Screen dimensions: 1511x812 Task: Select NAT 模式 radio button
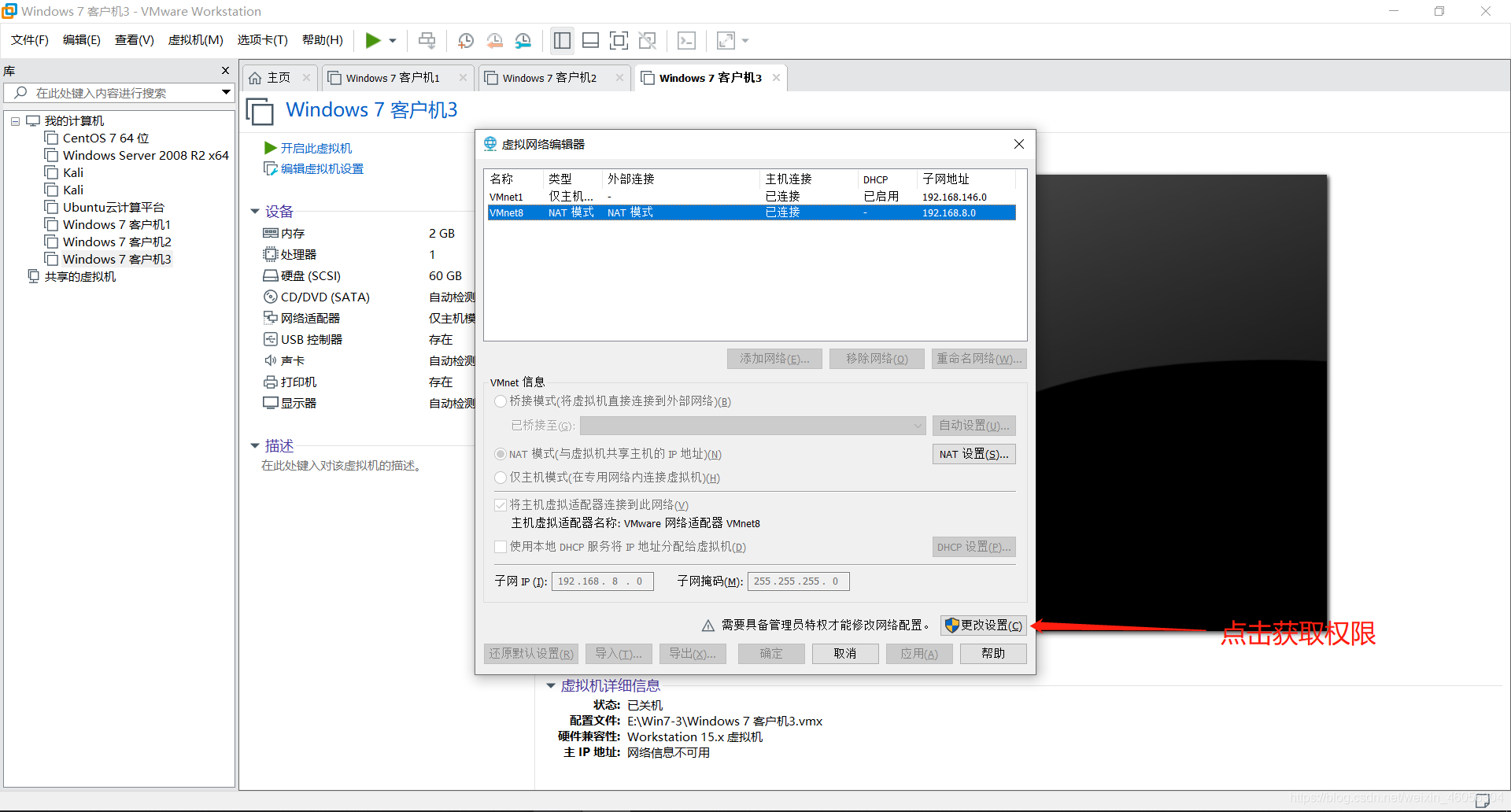[x=501, y=454]
